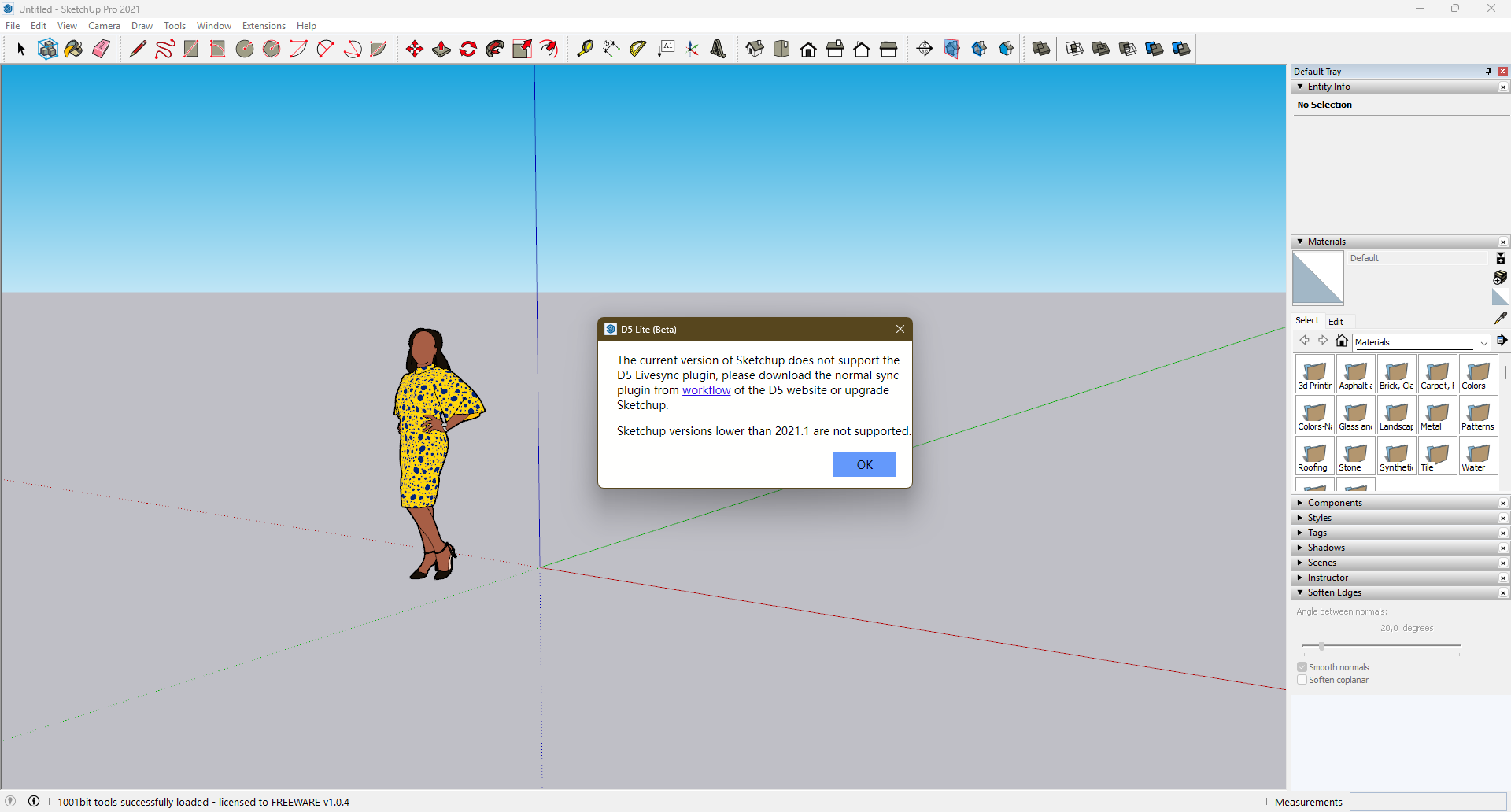
Task: Pick the material sample eyedropper
Action: point(1500,319)
